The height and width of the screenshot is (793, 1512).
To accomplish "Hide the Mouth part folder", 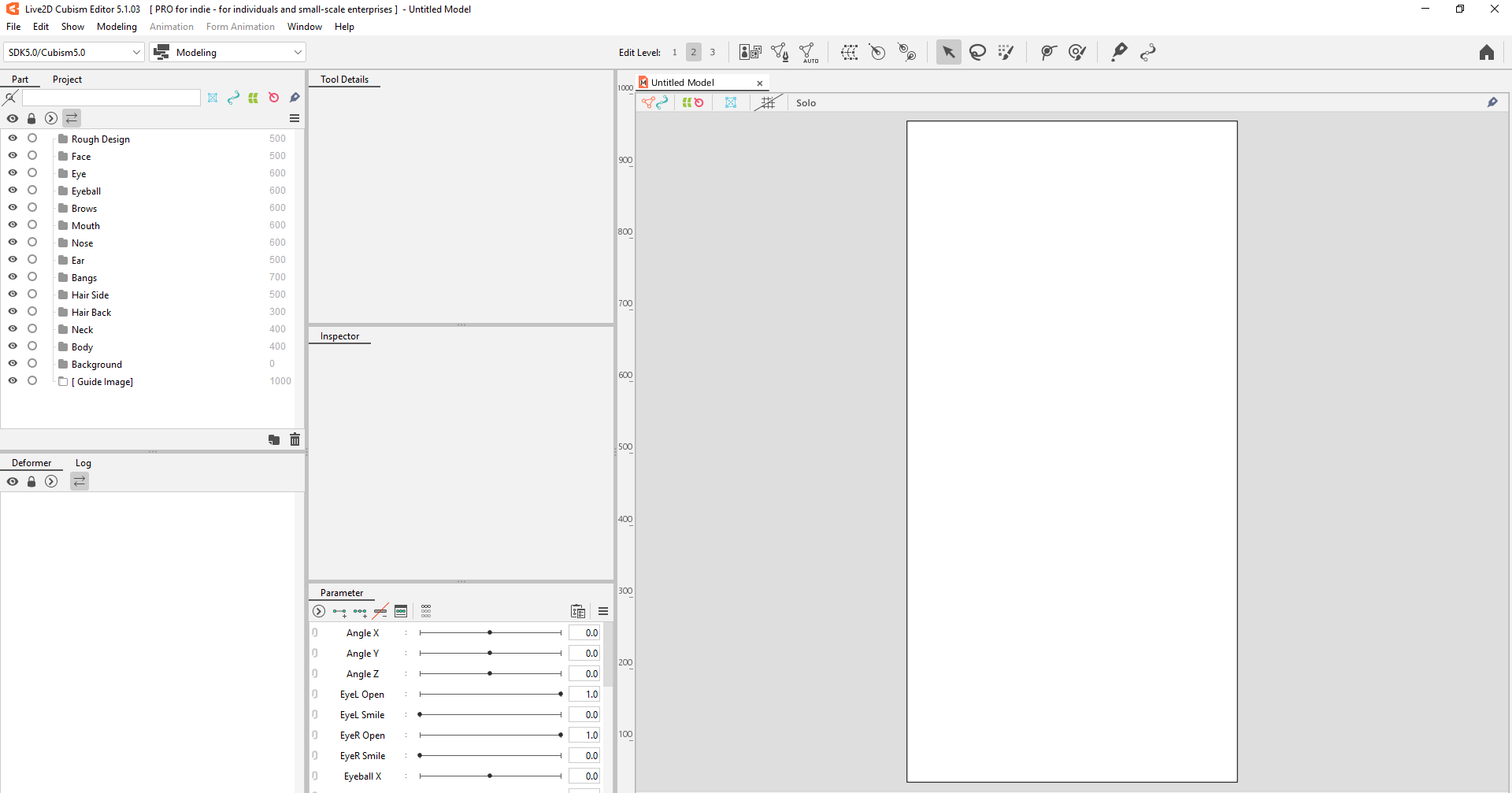I will point(13,225).
